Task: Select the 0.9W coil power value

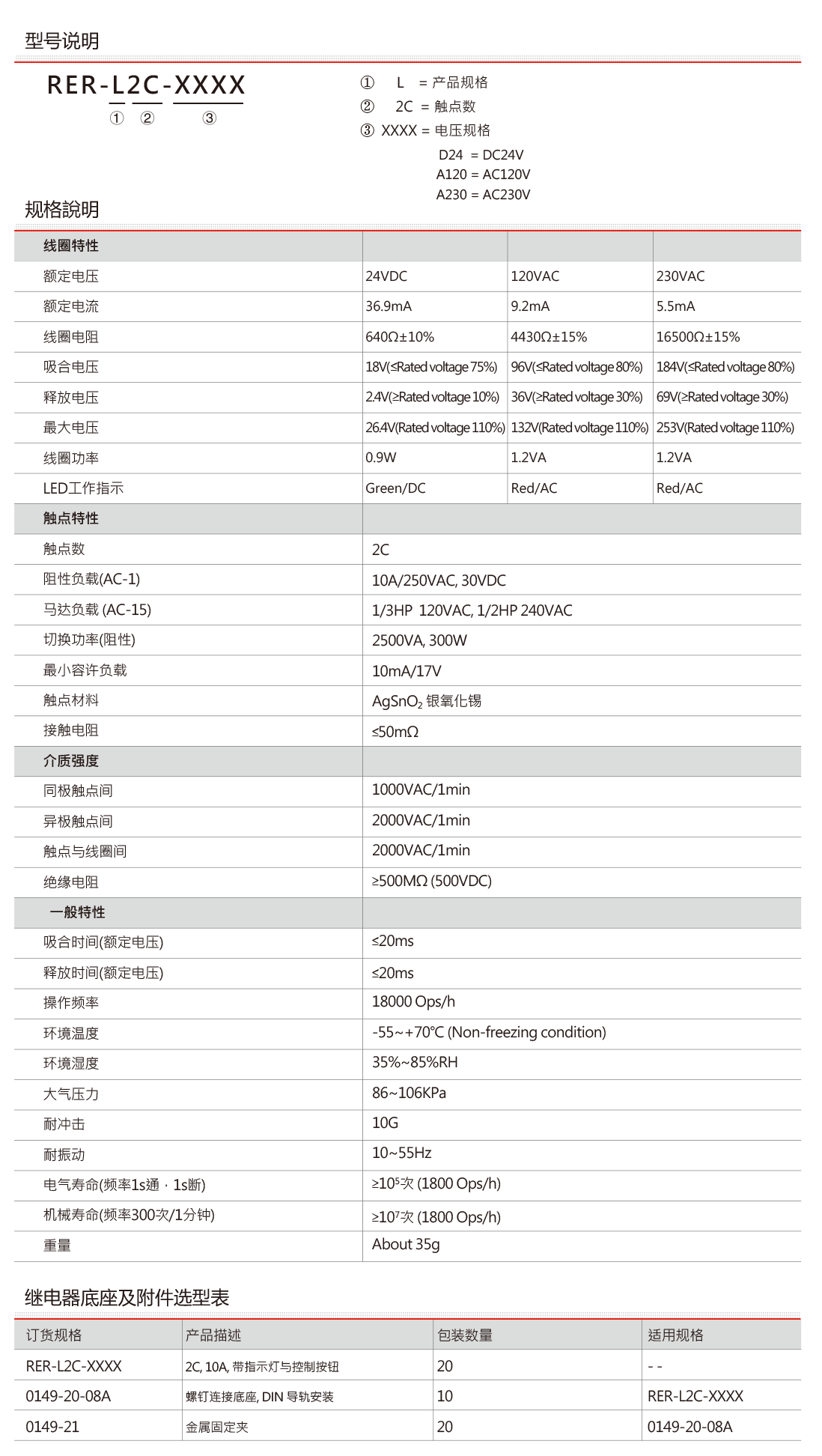Action: click(x=381, y=458)
